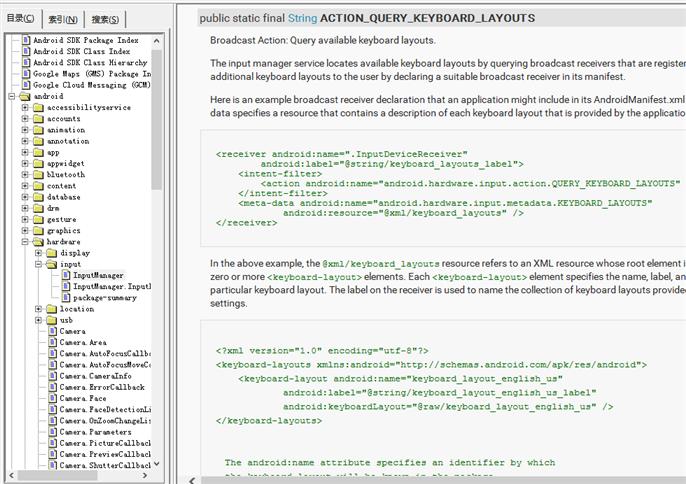Click the Android SDK Class Index page icon
The height and width of the screenshot is (484, 686).
[x=25, y=51]
